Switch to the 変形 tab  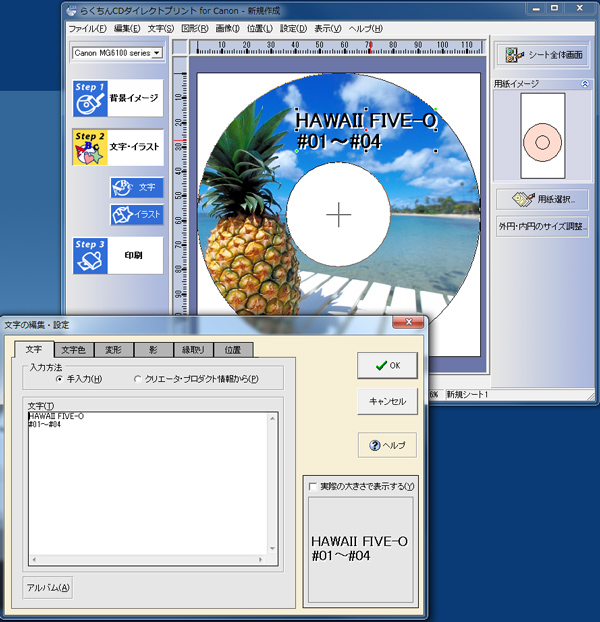(x=114, y=350)
